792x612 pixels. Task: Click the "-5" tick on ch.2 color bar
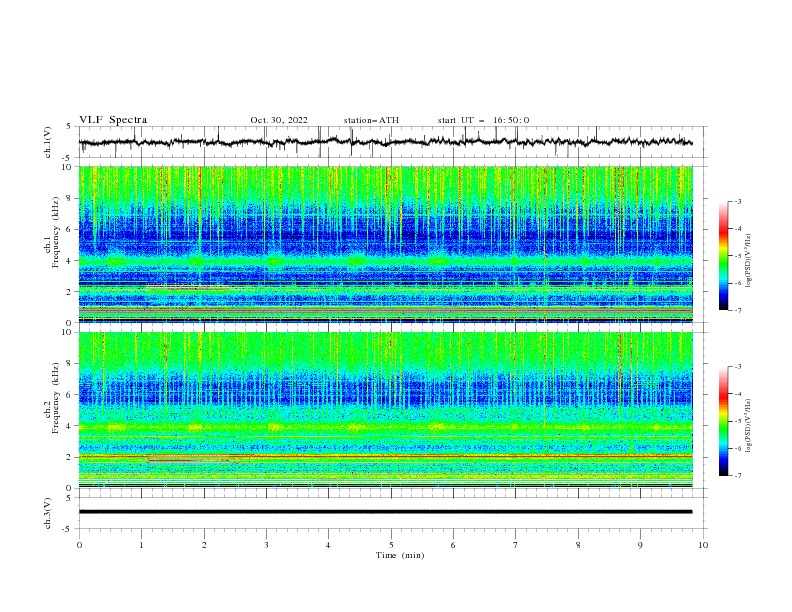pos(738,421)
